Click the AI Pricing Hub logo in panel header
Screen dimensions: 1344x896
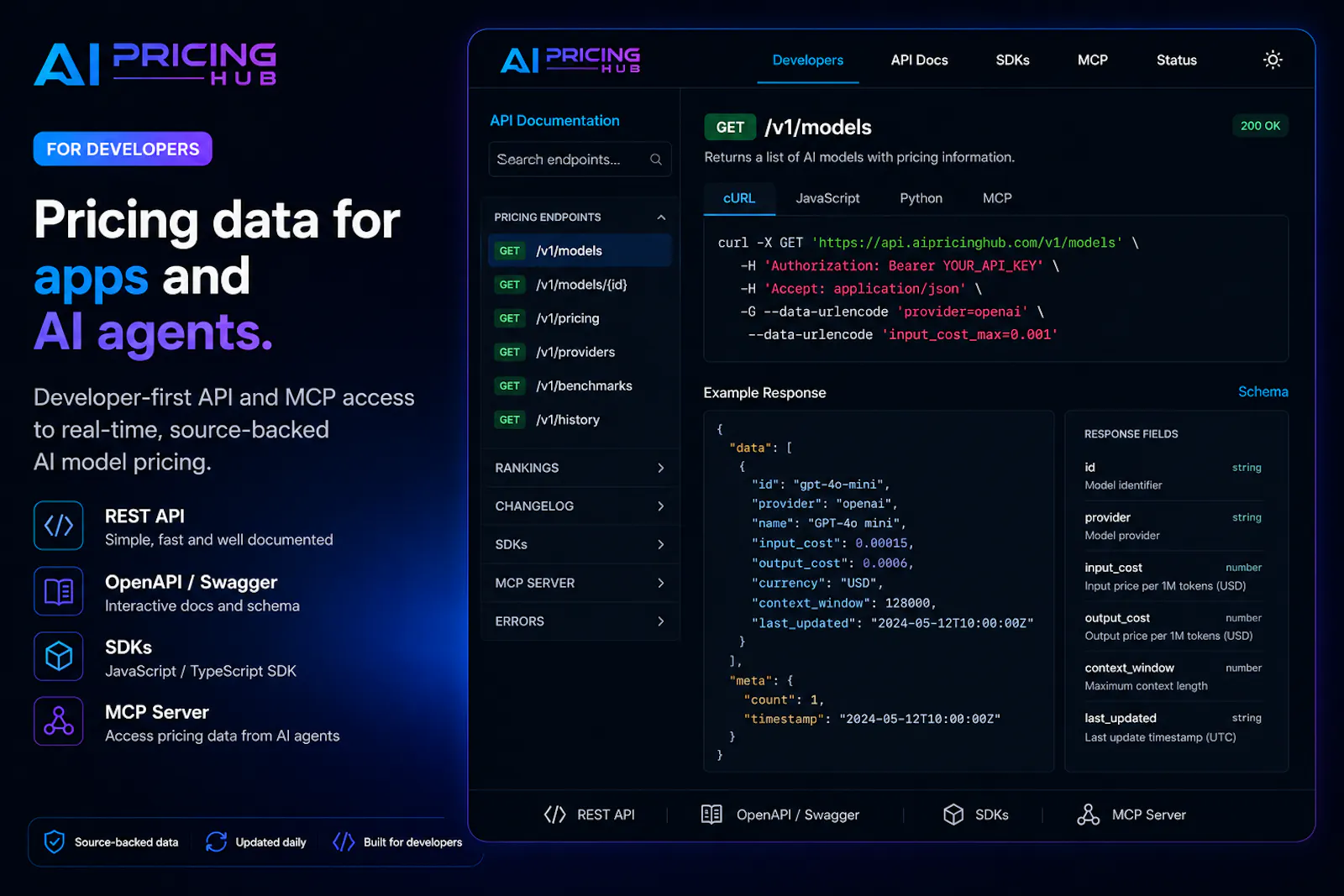pyautogui.click(x=570, y=60)
